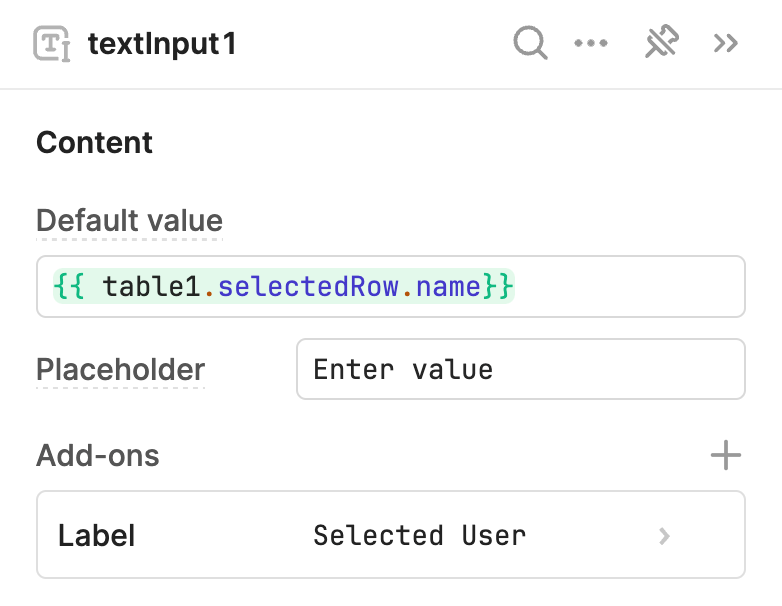Expand Label add-on settings chevron
Screen dimensions: 782x606
point(664,536)
